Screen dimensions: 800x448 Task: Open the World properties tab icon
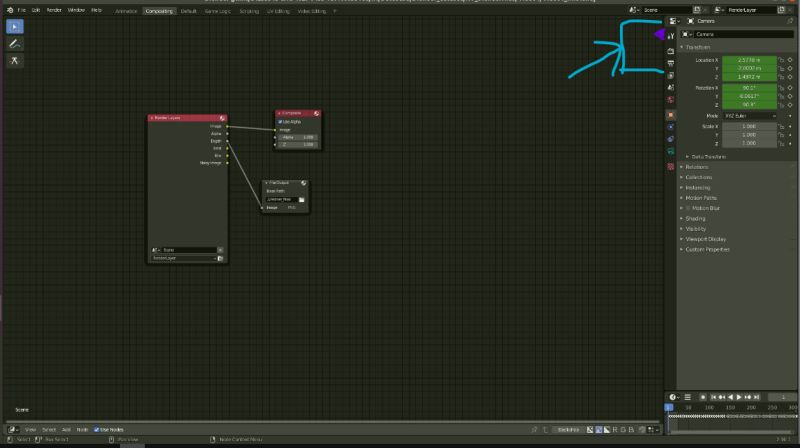[671, 100]
